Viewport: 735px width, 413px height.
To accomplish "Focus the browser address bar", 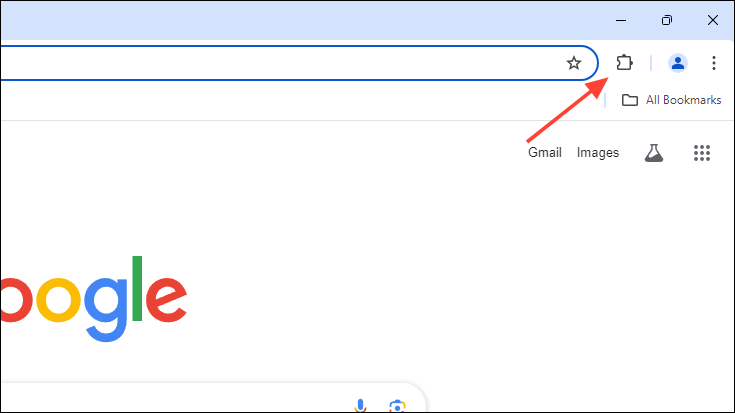I will [x=281, y=63].
